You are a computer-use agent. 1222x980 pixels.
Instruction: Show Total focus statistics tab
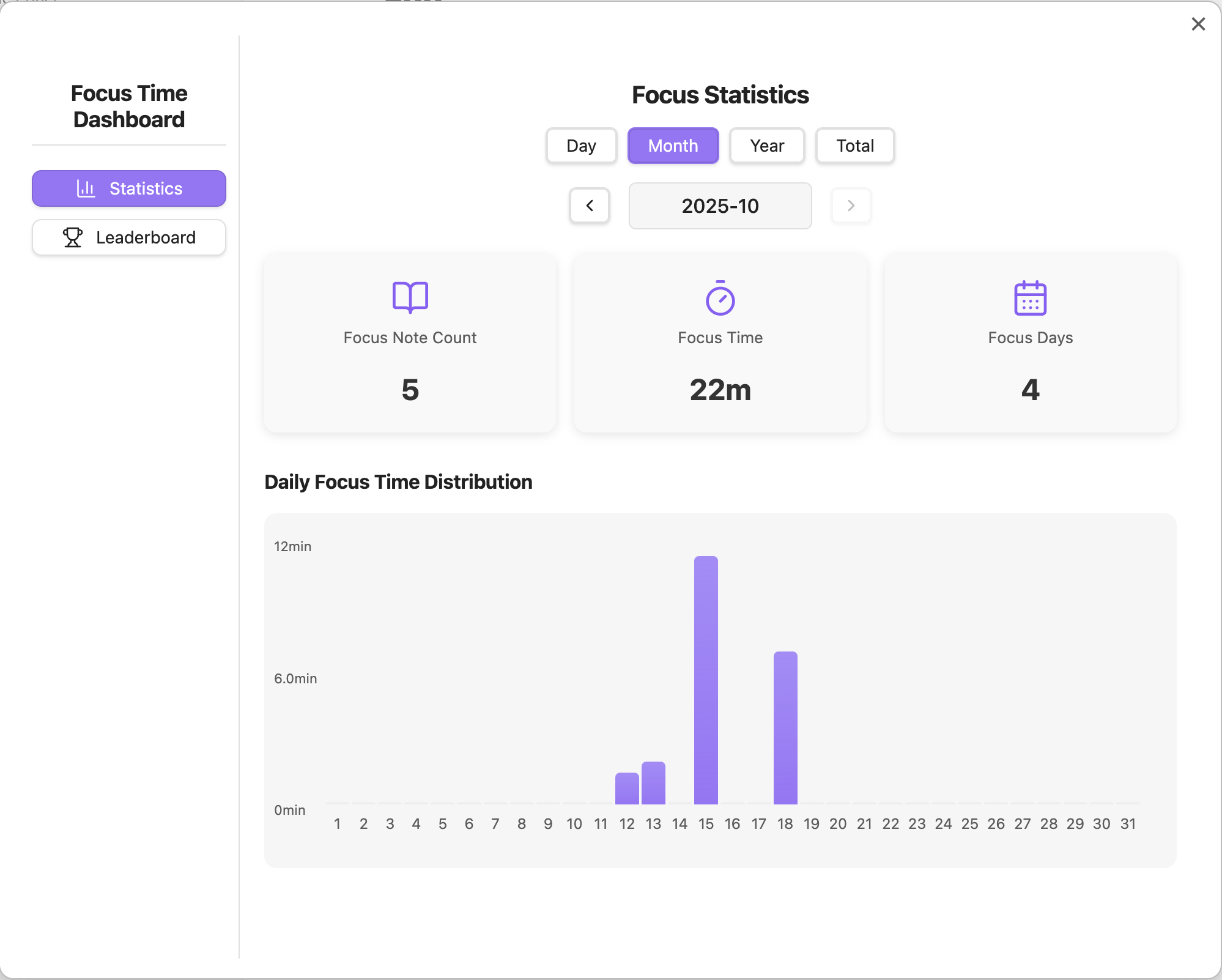[x=855, y=146]
